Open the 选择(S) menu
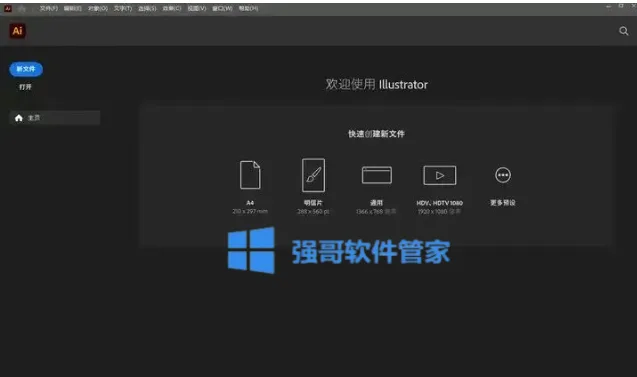This screenshot has height=377, width=637. [147, 9]
